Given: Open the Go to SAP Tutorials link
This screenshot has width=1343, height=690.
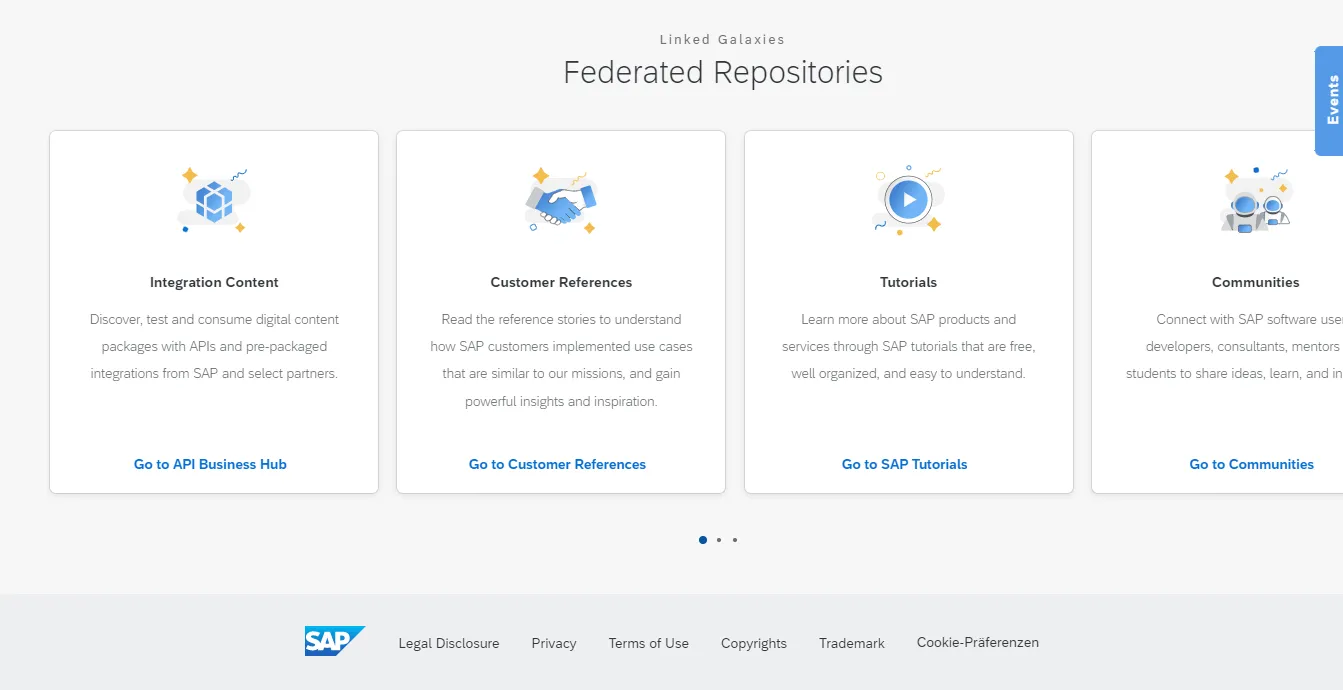Looking at the screenshot, I should pyautogui.click(x=904, y=464).
